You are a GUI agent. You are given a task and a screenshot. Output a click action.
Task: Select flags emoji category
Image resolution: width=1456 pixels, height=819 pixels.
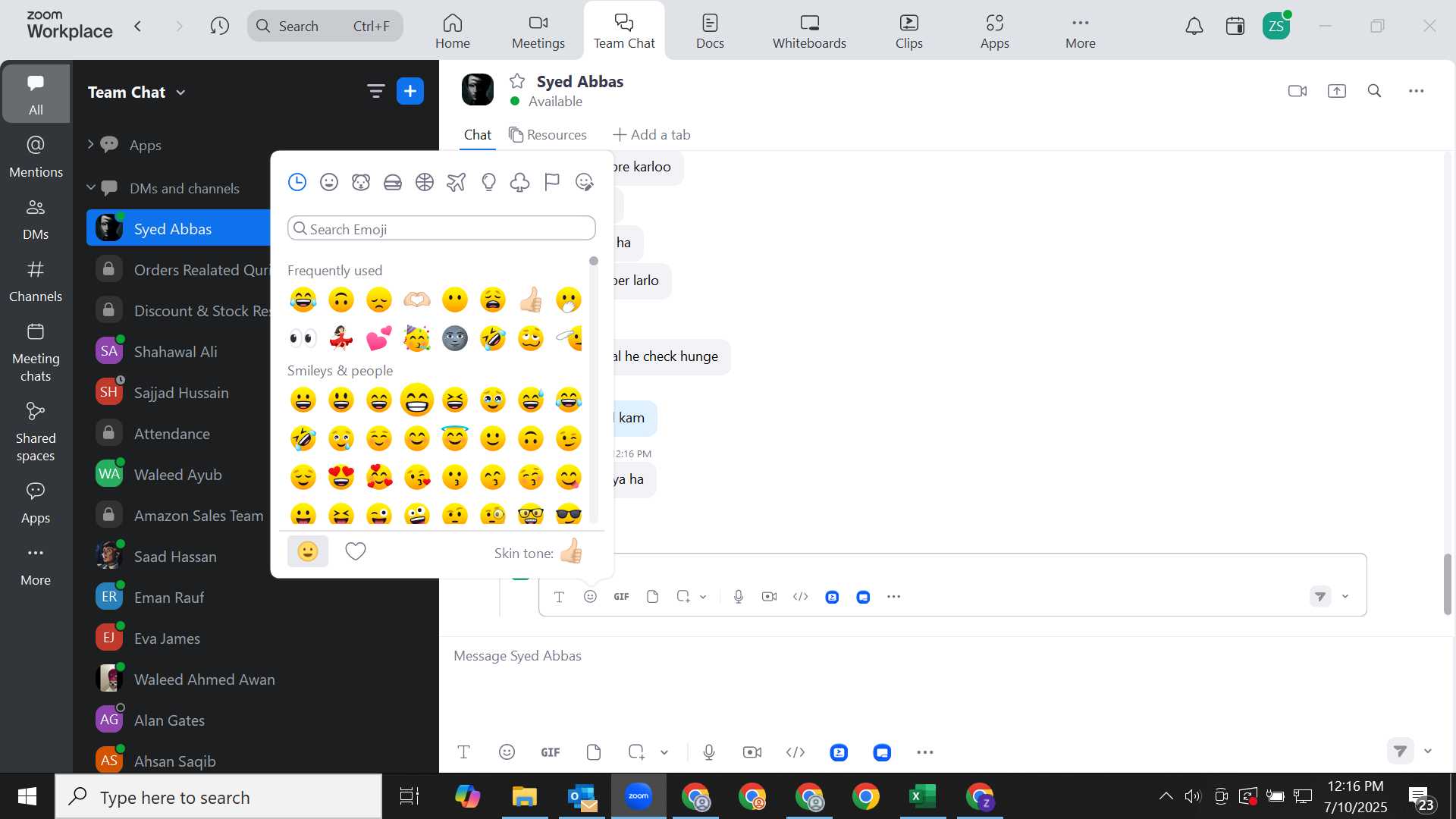pos(552,182)
